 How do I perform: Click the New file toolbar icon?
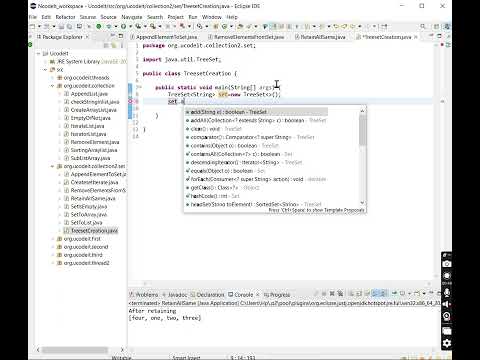click(32, 26)
